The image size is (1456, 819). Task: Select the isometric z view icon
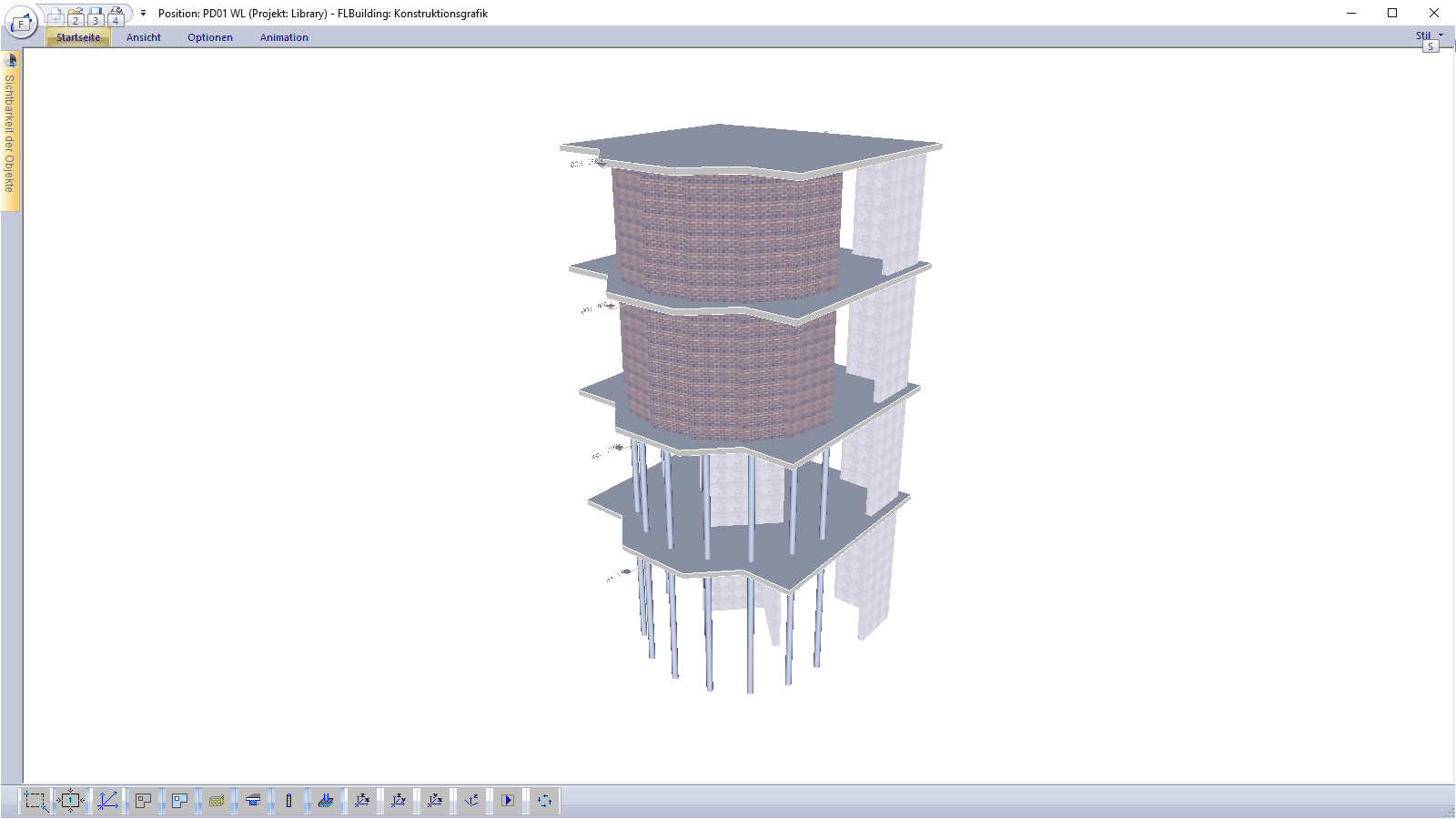tap(471, 801)
